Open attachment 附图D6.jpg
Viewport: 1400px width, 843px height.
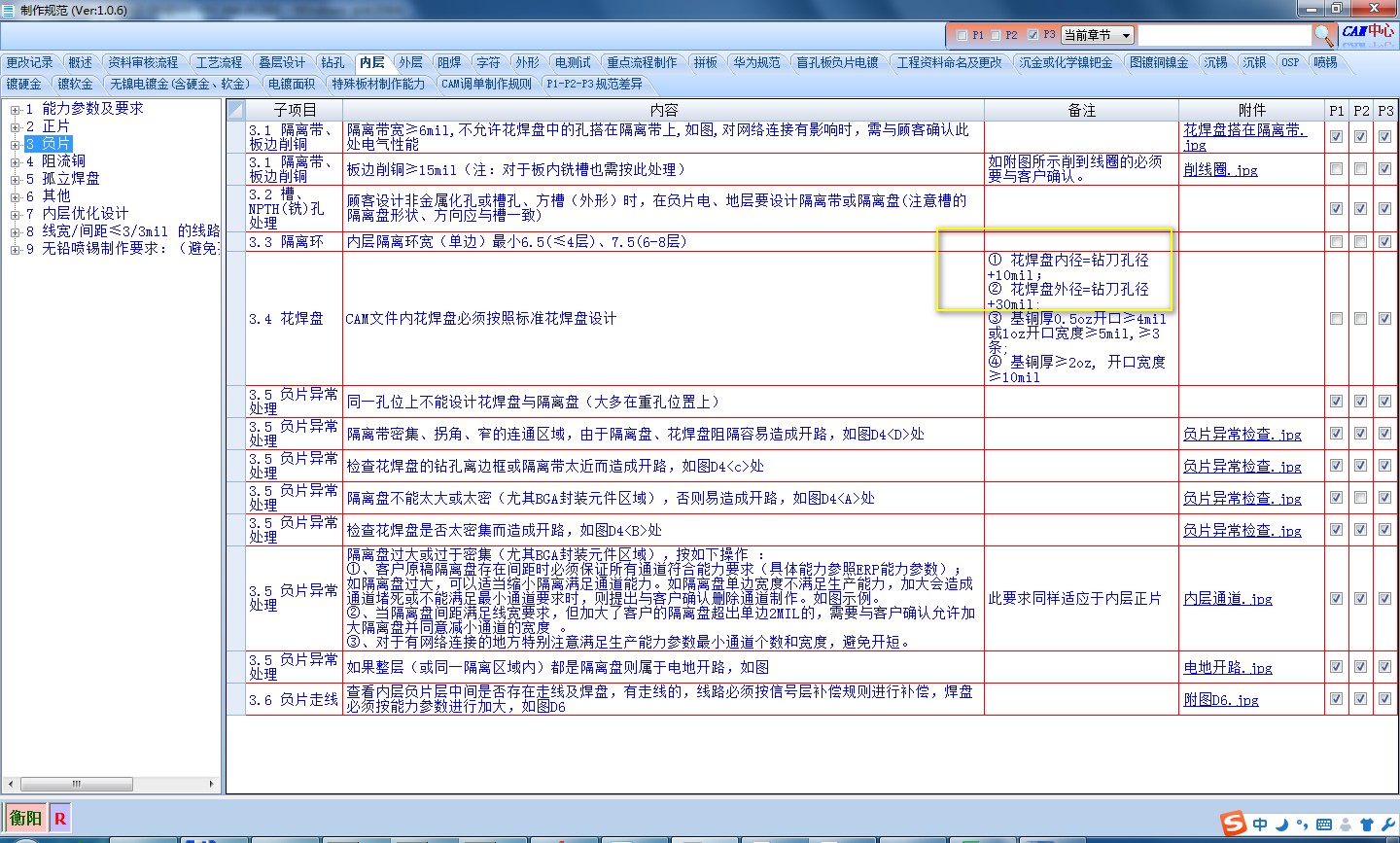pos(1221,700)
